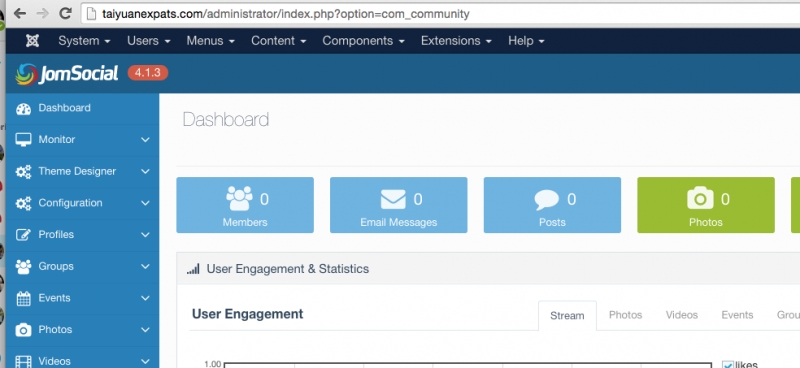Switch to the Videos tab in User Engagement
The width and height of the screenshot is (800, 368).
tap(682, 315)
